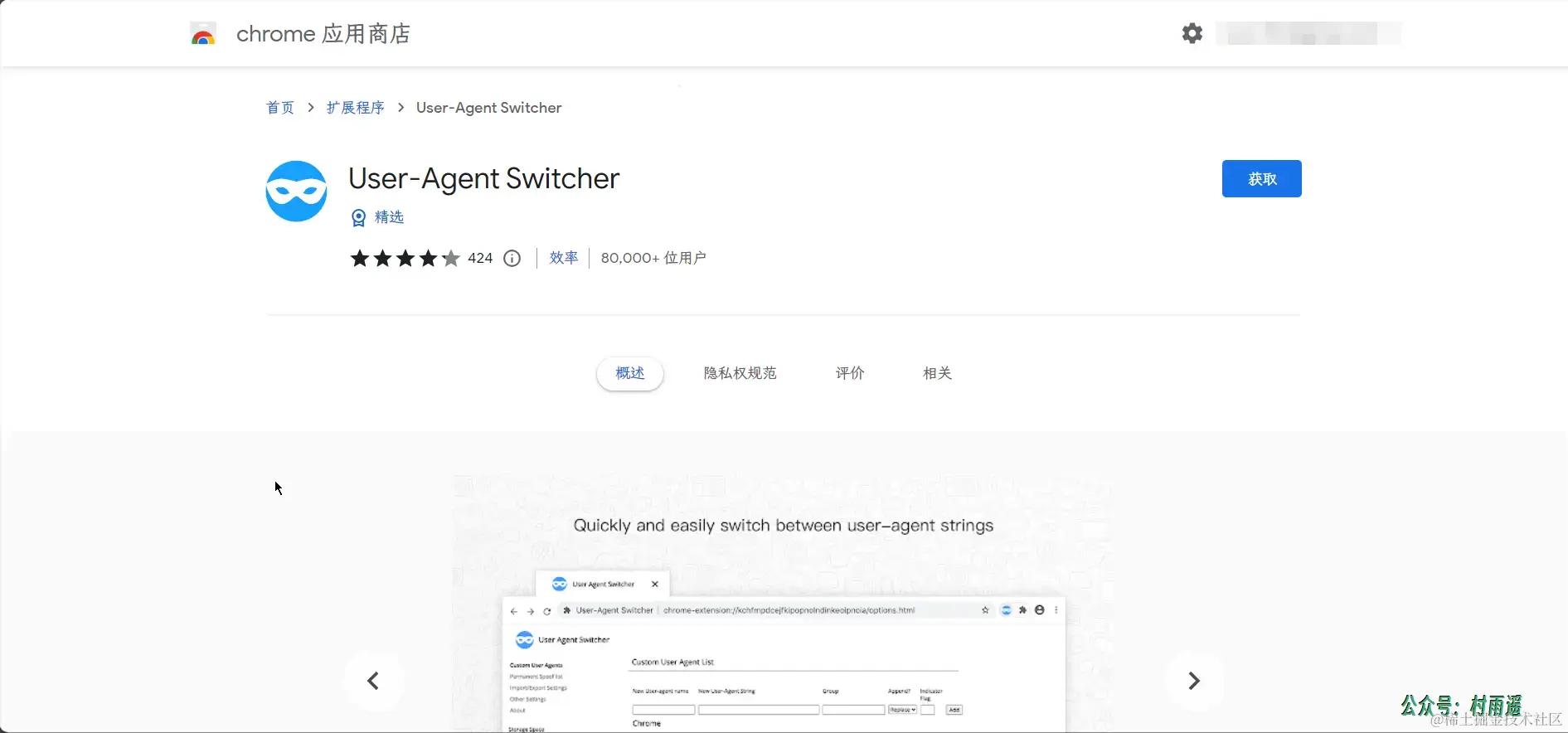Click the chrome 应用商店 title text

[x=323, y=34]
